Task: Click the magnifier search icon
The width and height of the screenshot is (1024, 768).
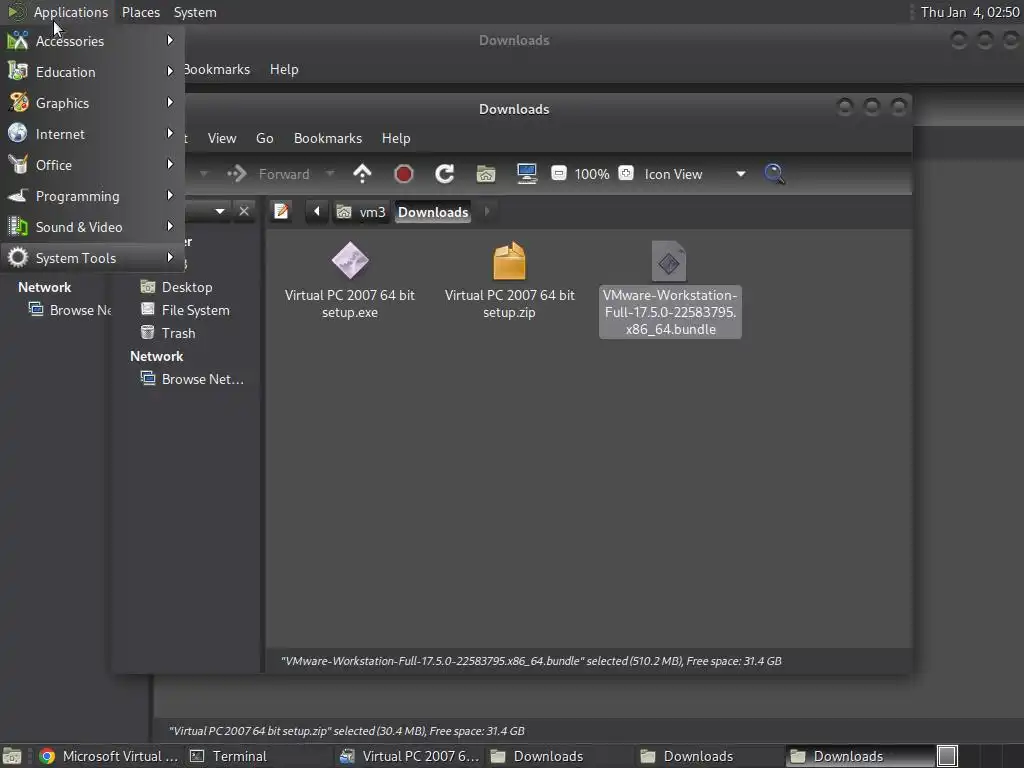Action: 774,174
